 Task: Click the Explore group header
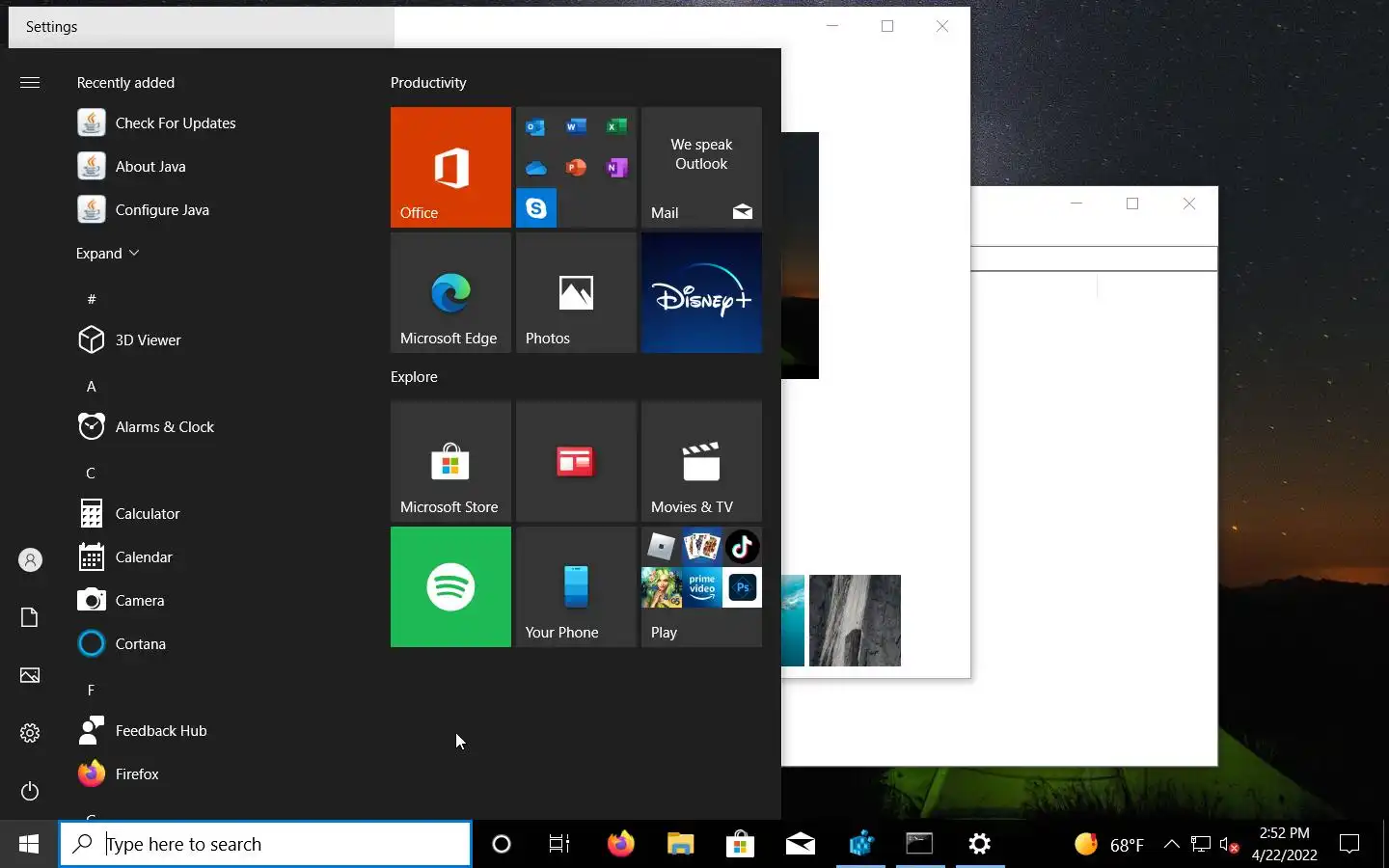click(x=414, y=377)
